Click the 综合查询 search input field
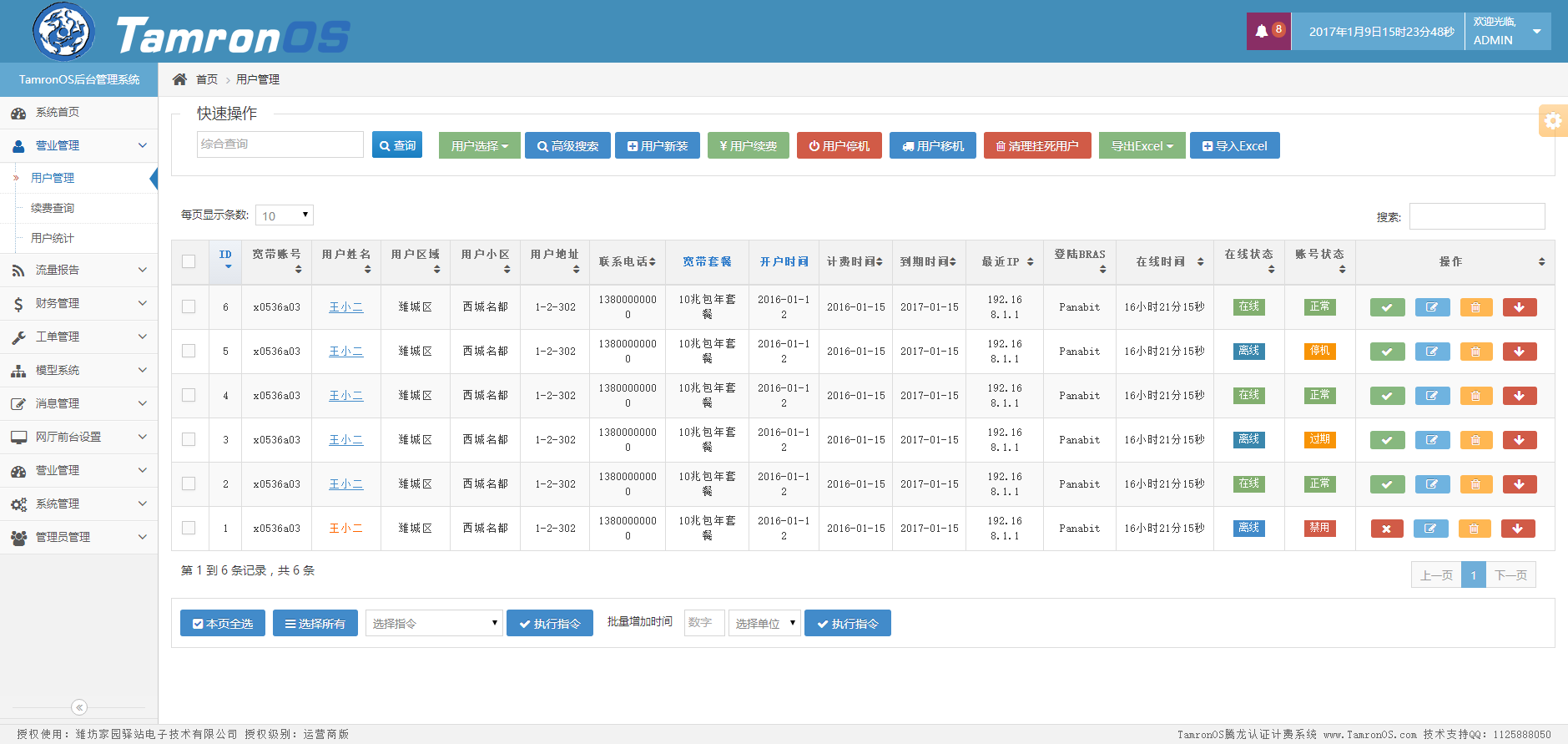The image size is (1568, 744). [x=280, y=144]
